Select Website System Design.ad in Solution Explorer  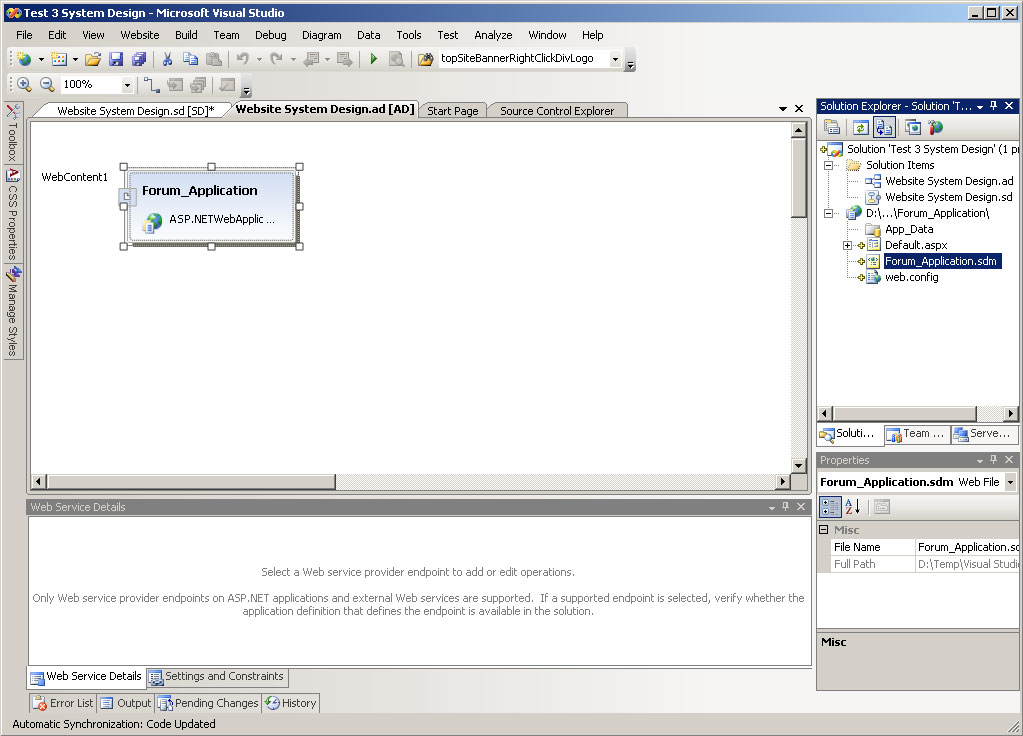pyautogui.click(x=949, y=181)
